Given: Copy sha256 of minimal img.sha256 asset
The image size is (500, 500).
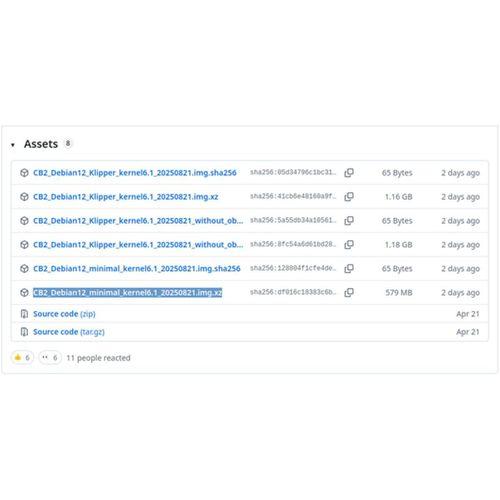Looking at the screenshot, I should tap(349, 269).
